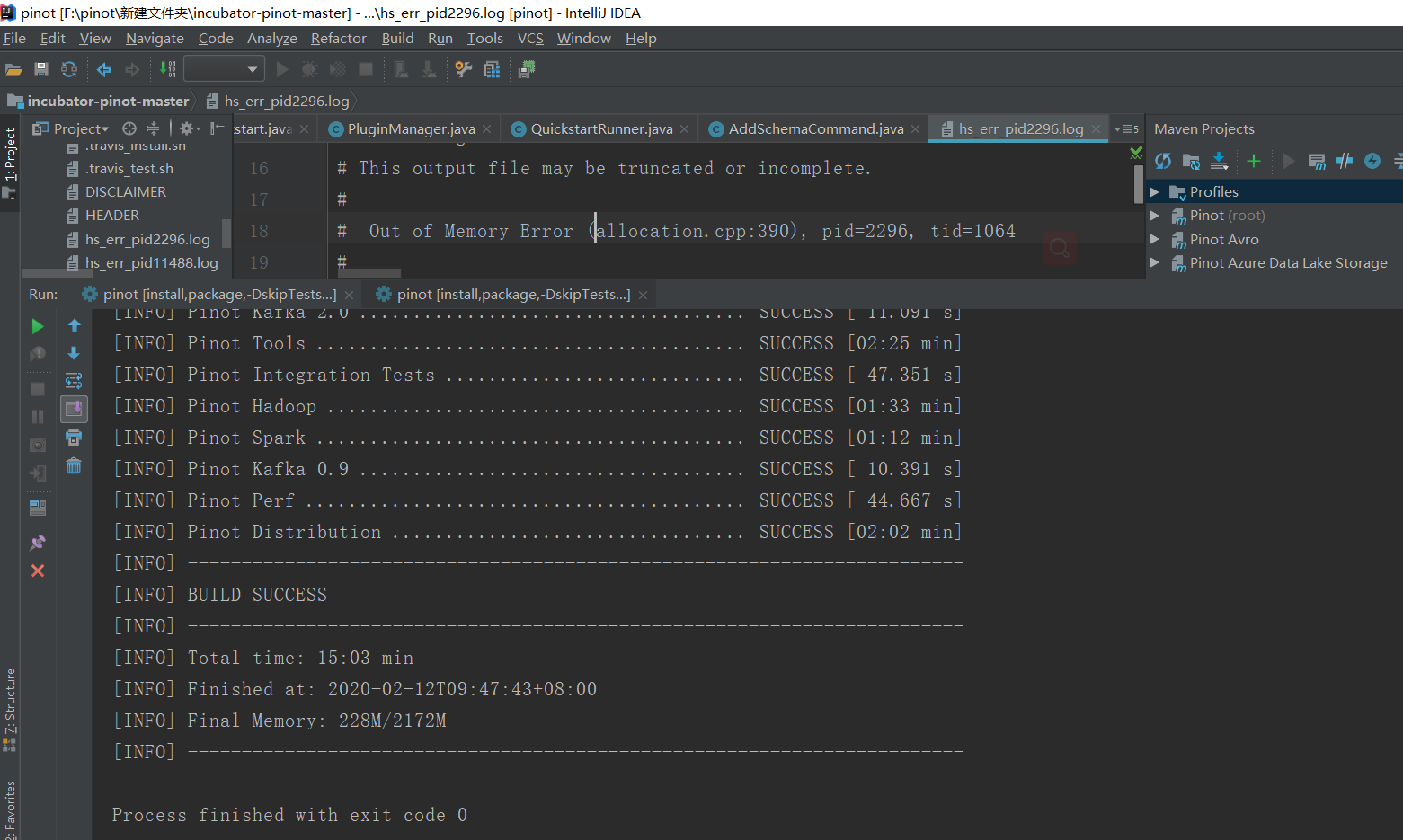Click Up the stack trace arrow

click(x=74, y=326)
